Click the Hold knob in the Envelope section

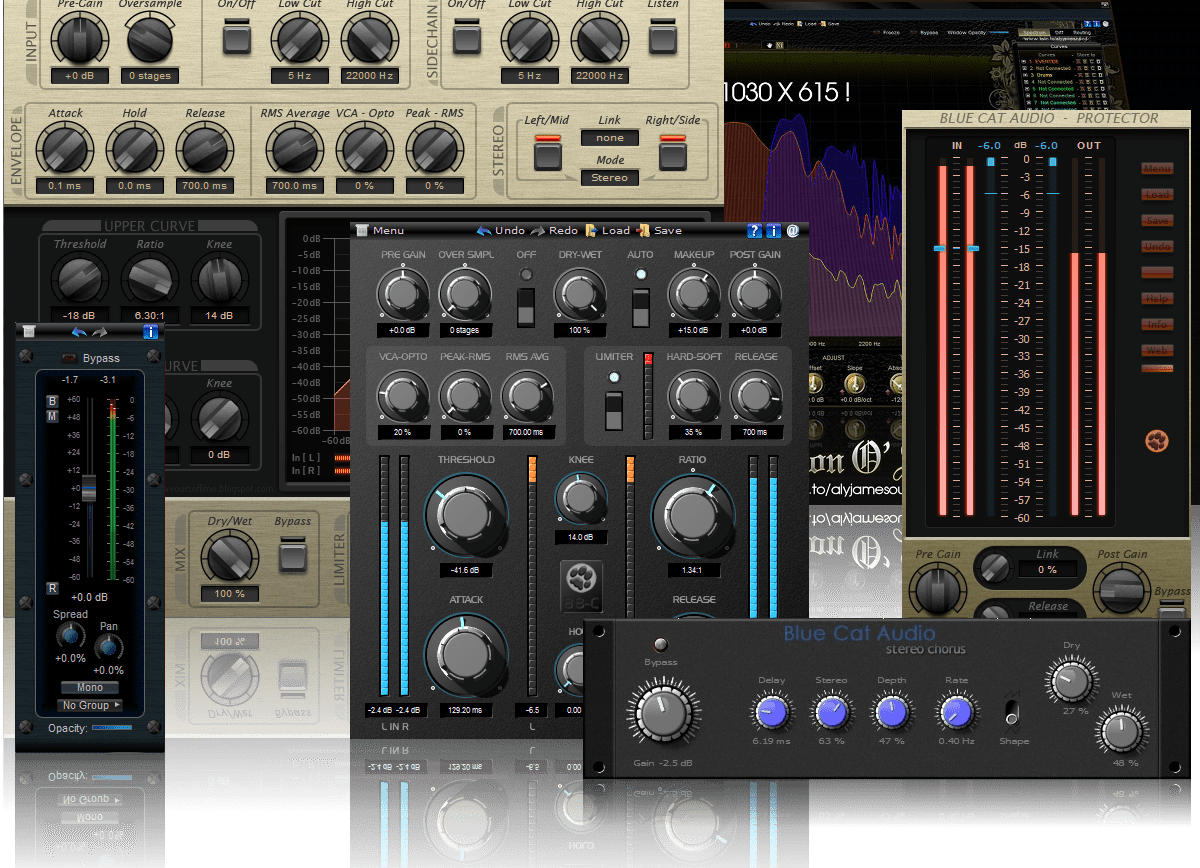[x=135, y=149]
